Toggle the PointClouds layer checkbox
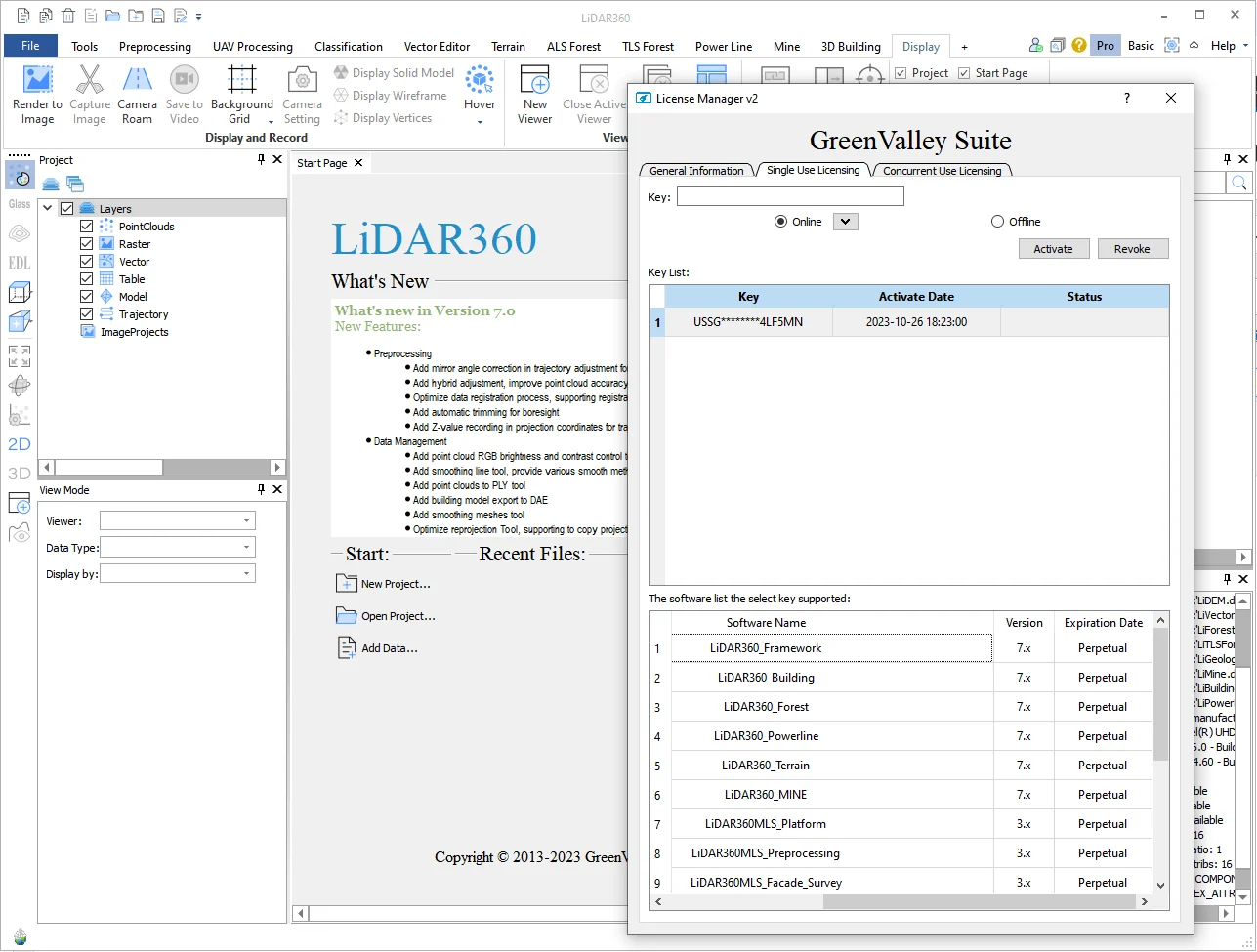The image size is (1257, 952). (x=86, y=227)
